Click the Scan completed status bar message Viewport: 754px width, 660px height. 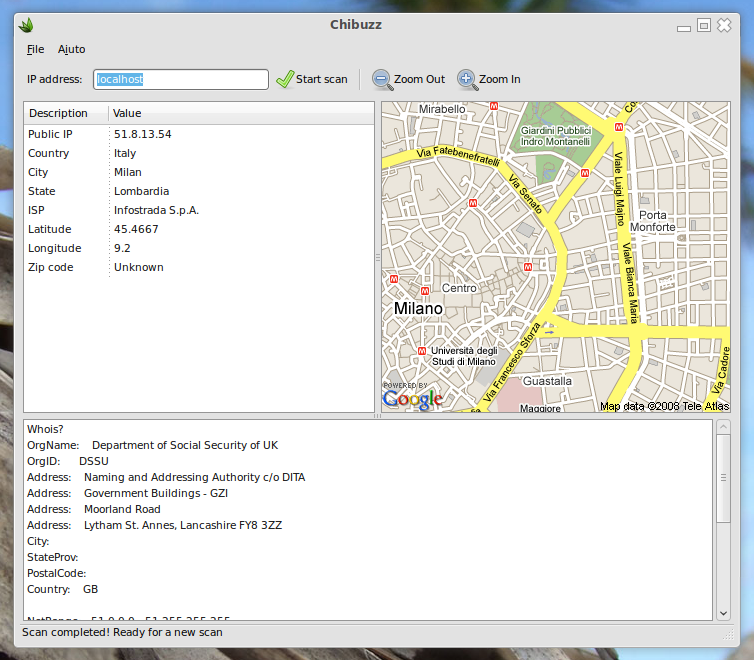click(x=122, y=632)
